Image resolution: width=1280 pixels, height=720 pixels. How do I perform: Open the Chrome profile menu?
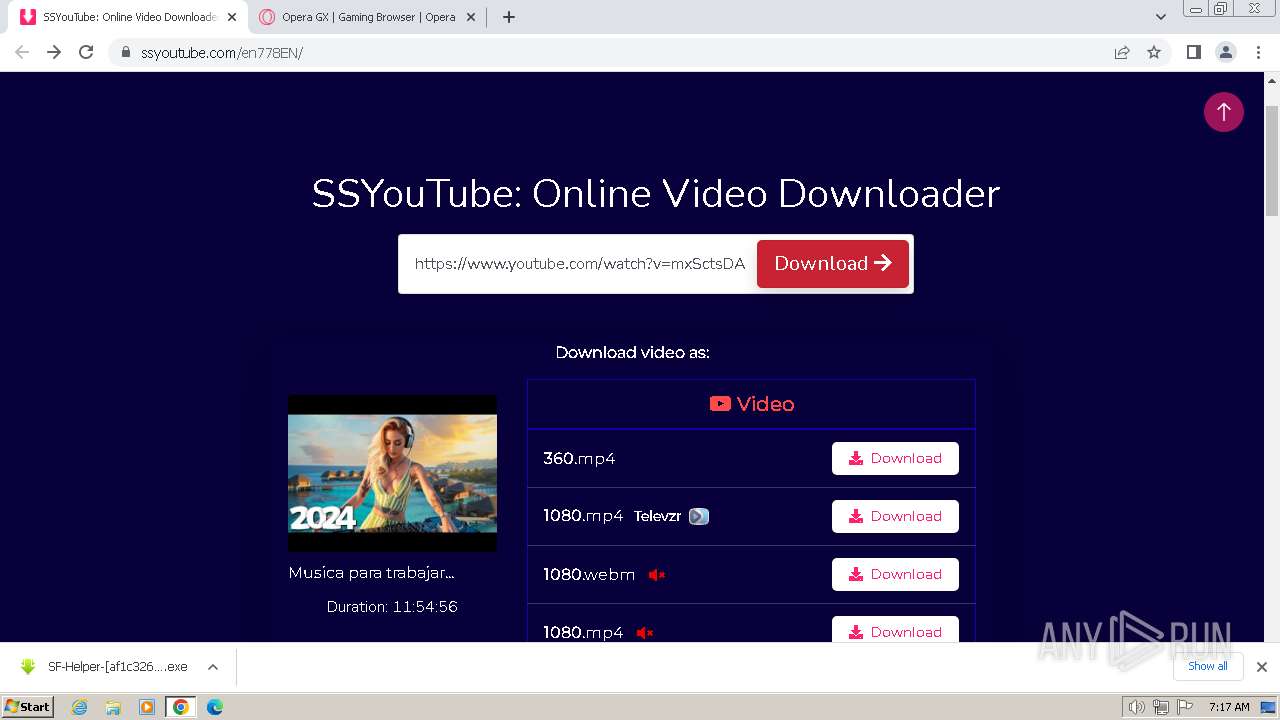tap(1225, 52)
